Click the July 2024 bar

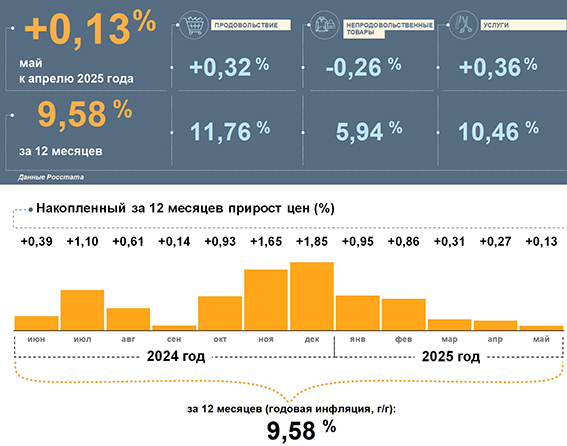pos(82,310)
